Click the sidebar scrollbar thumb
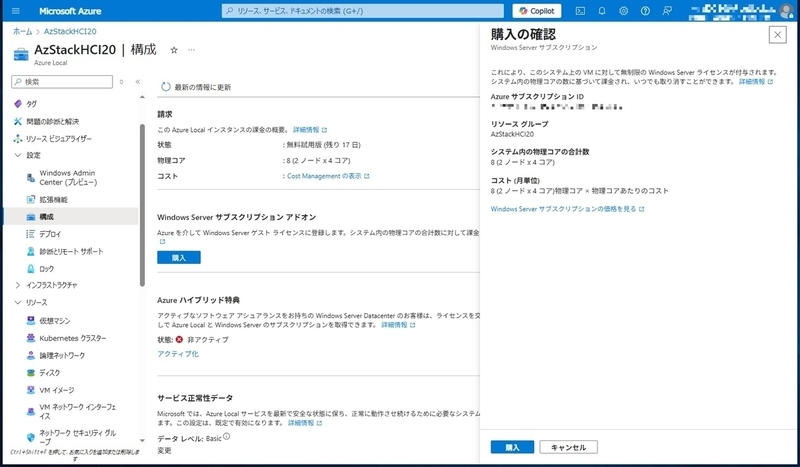800x467 pixels. tap(142, 204)
